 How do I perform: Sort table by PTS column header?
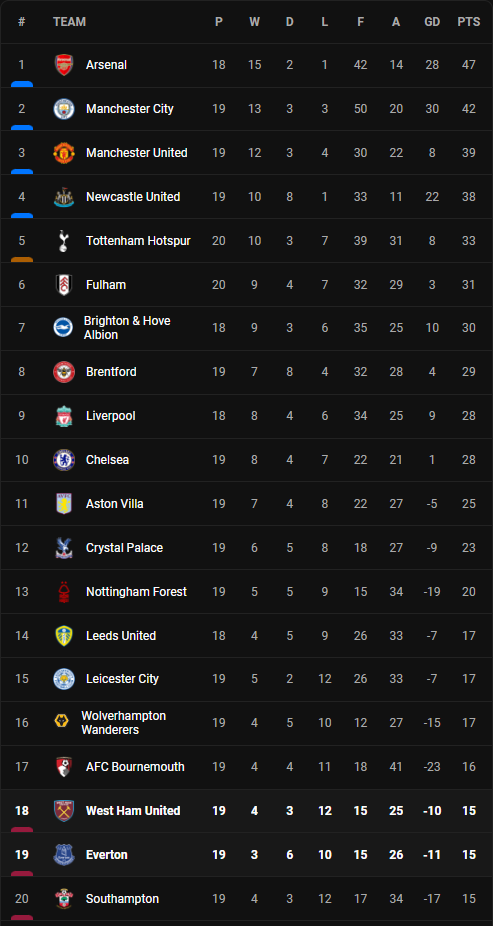tap(469, 22)
